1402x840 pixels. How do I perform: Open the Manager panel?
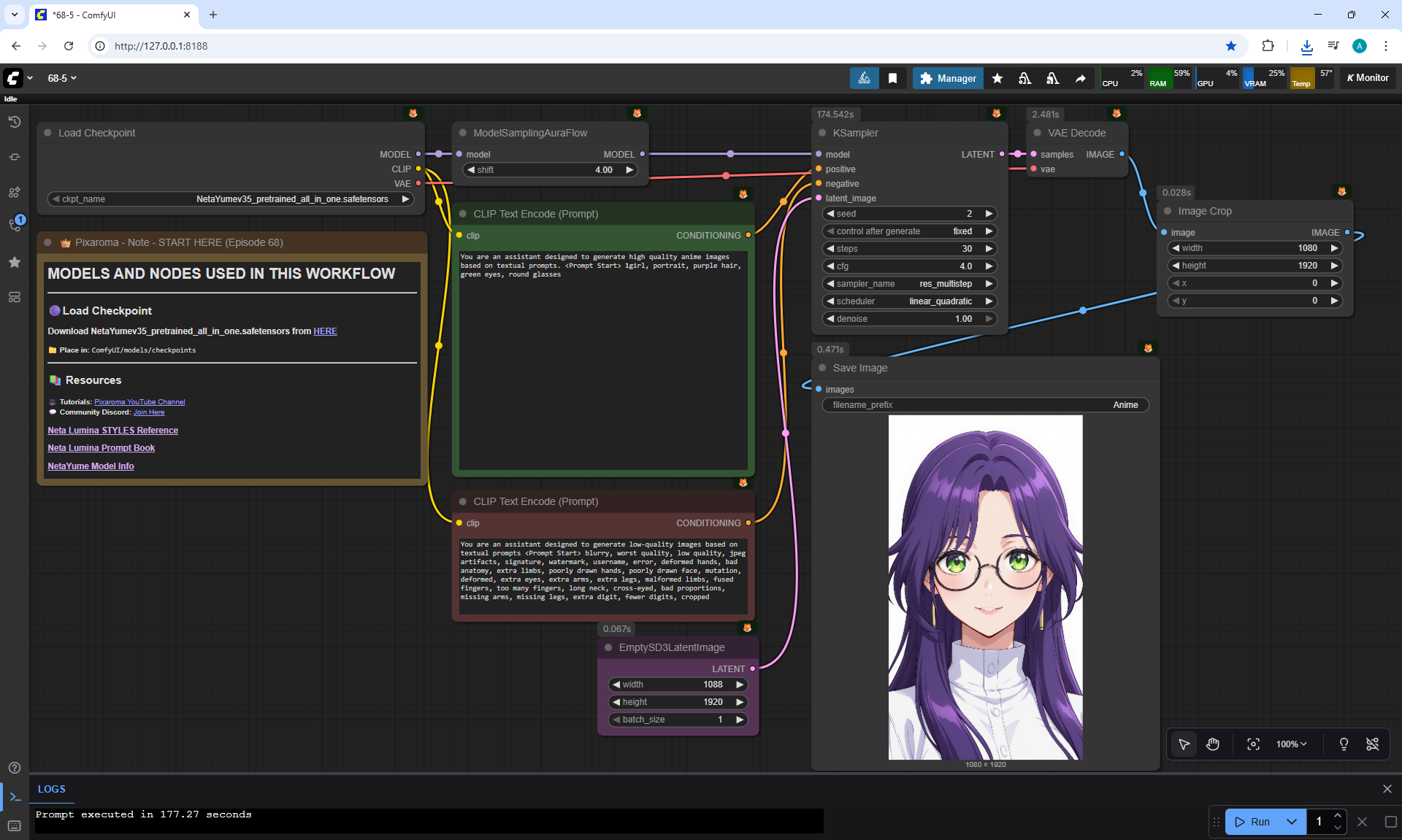[x=948, y=78]
